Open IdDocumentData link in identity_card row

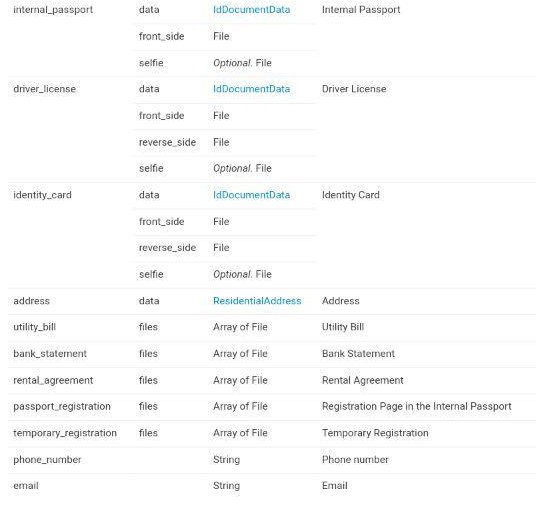coord(251,195)
